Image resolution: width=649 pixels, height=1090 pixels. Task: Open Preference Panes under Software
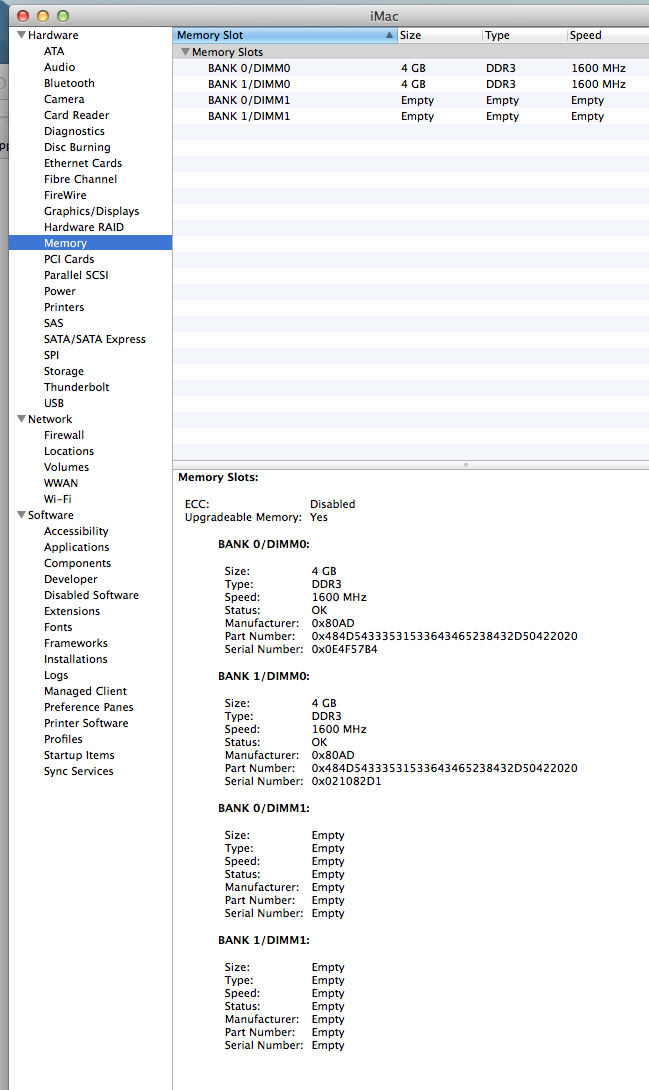point(89,706)
